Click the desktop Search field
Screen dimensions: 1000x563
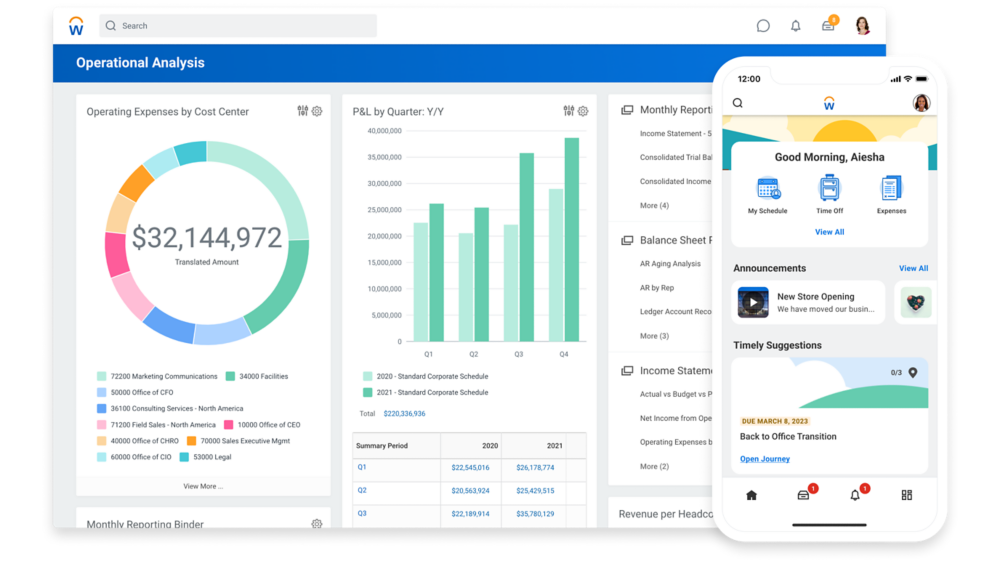pyautogui.click(x=238, y=26)
